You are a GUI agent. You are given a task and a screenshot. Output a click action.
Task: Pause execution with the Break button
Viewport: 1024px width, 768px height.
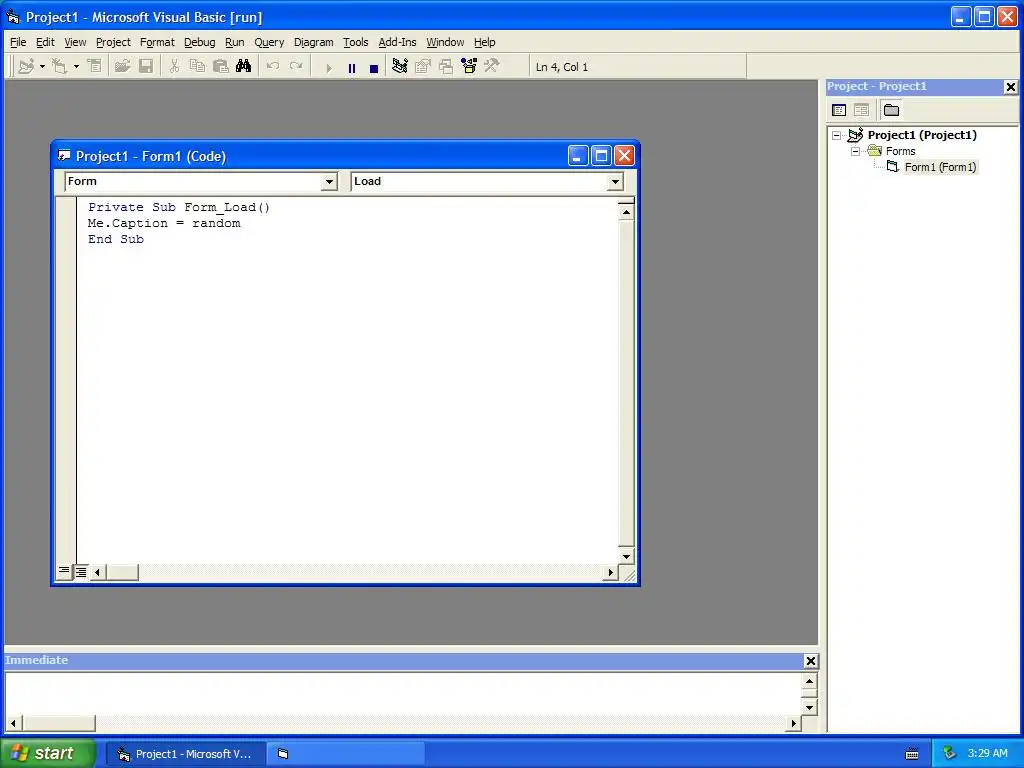pos(352,67)
